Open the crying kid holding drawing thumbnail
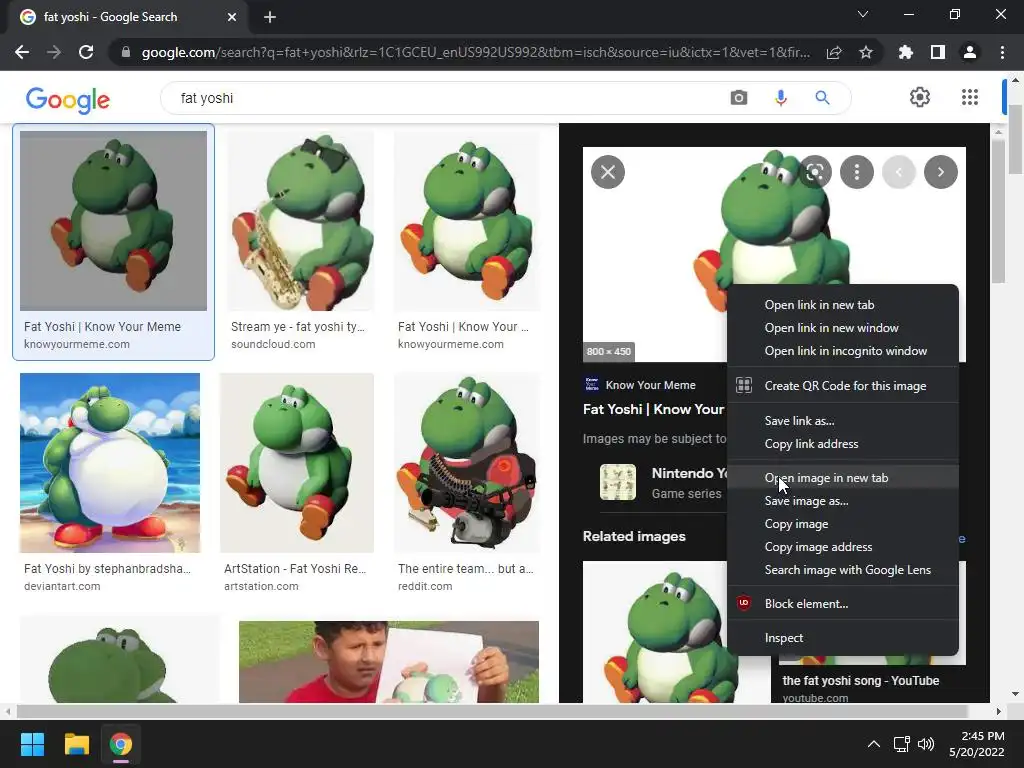Image resolution: width=1024 pixels, height=768 pixels. click(389, 662)
